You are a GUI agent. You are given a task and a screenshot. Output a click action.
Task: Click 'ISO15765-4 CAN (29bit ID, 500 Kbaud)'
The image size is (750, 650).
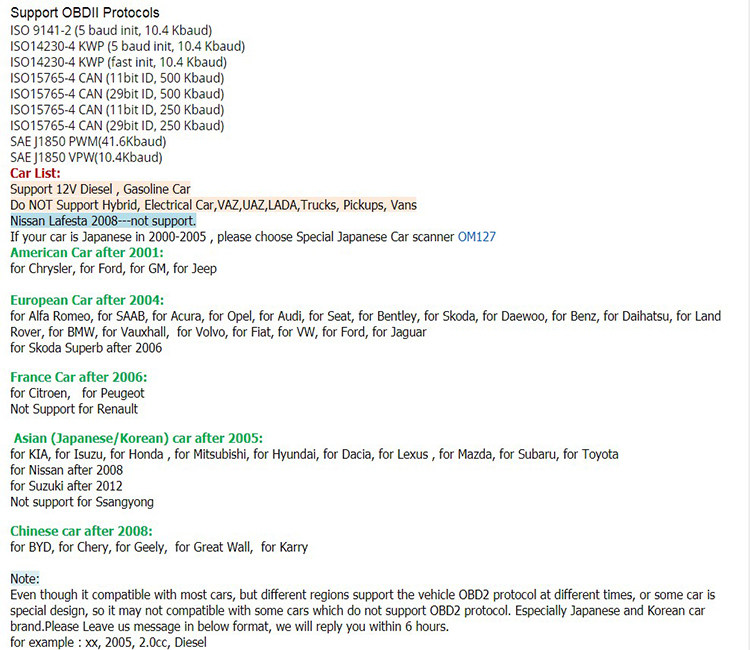click(117, 94)
